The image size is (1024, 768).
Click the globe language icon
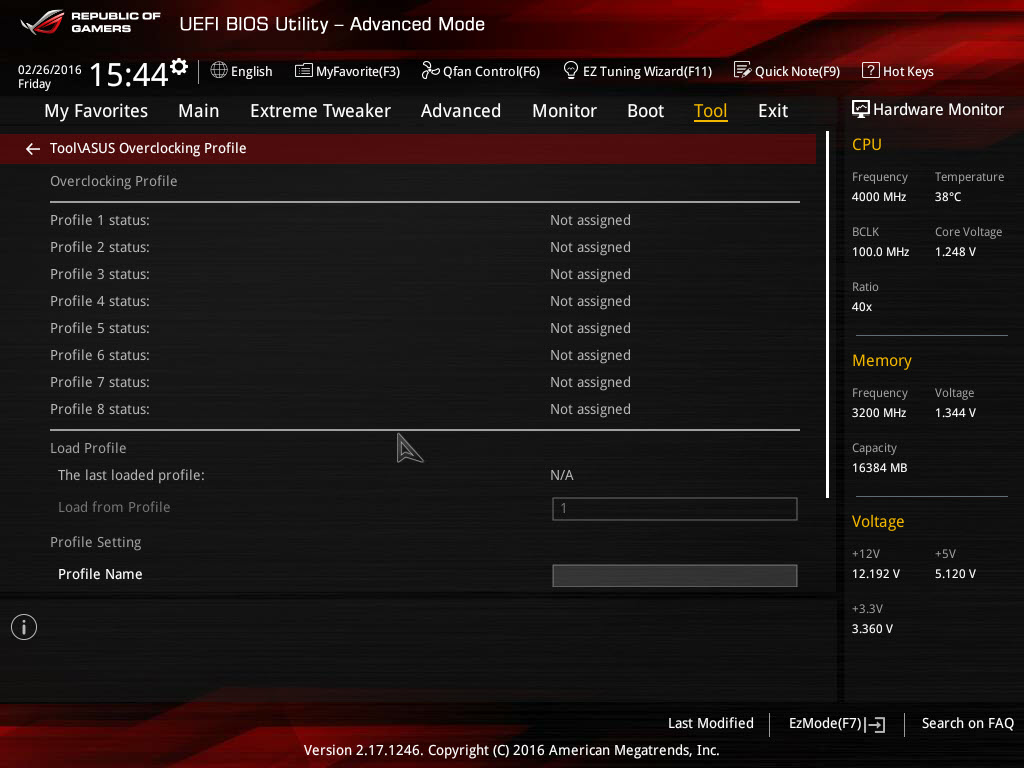(x=219, y=70)
